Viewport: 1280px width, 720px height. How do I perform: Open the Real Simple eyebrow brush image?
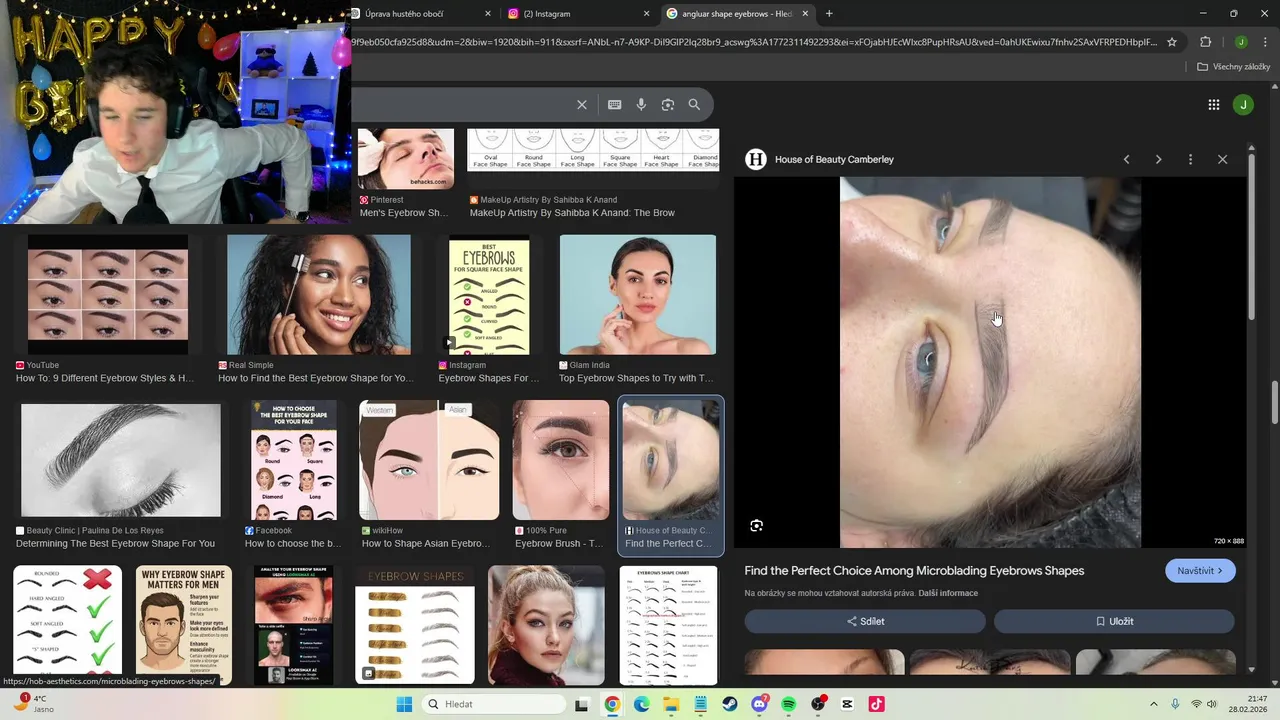(319, 295)
